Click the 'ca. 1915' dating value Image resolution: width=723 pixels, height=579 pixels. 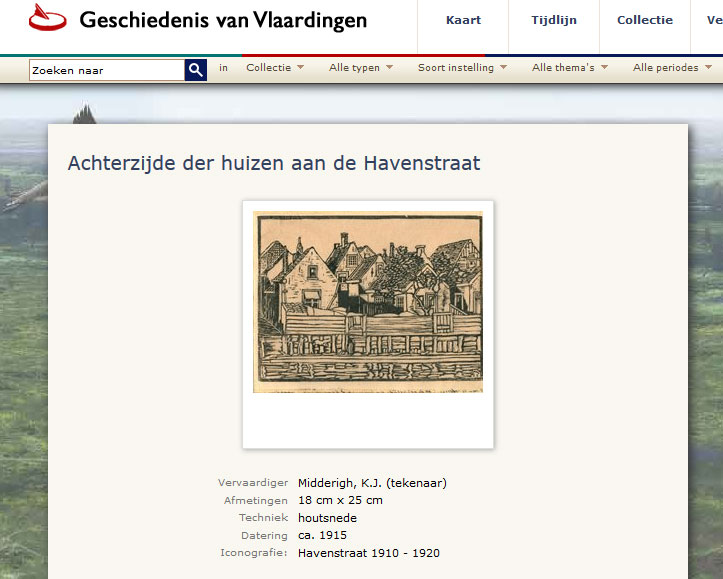point(322,535)
